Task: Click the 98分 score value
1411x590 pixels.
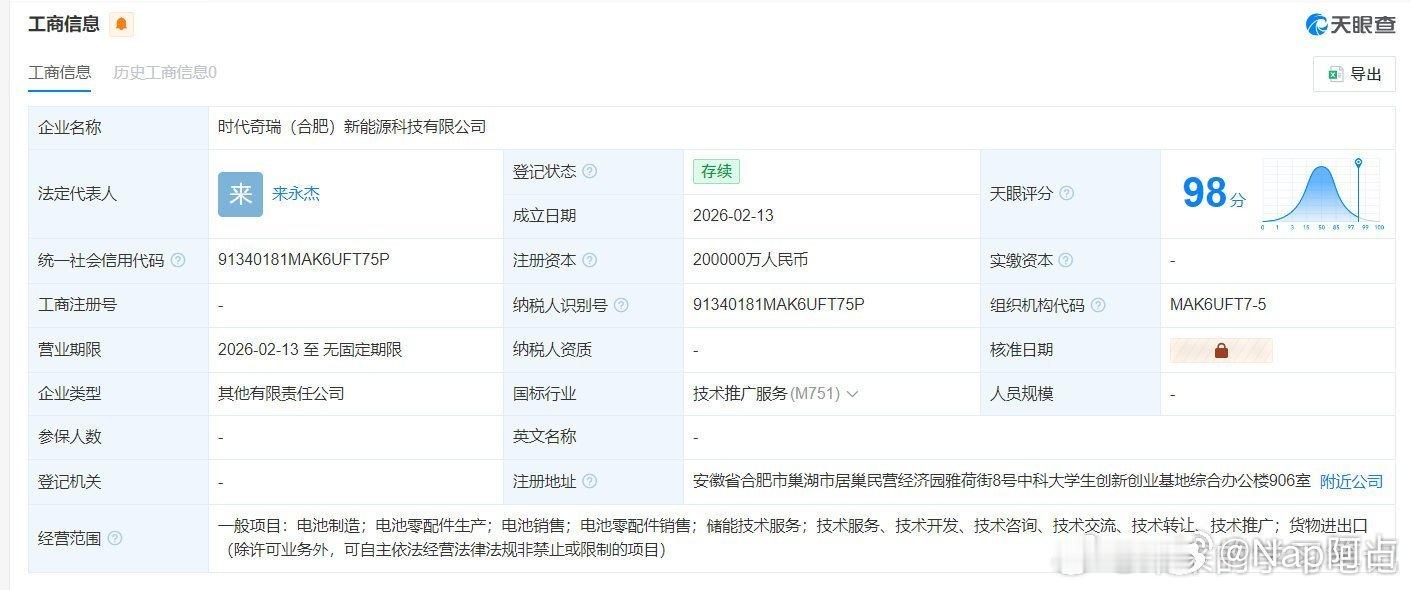Action: tap(1214, 193)
